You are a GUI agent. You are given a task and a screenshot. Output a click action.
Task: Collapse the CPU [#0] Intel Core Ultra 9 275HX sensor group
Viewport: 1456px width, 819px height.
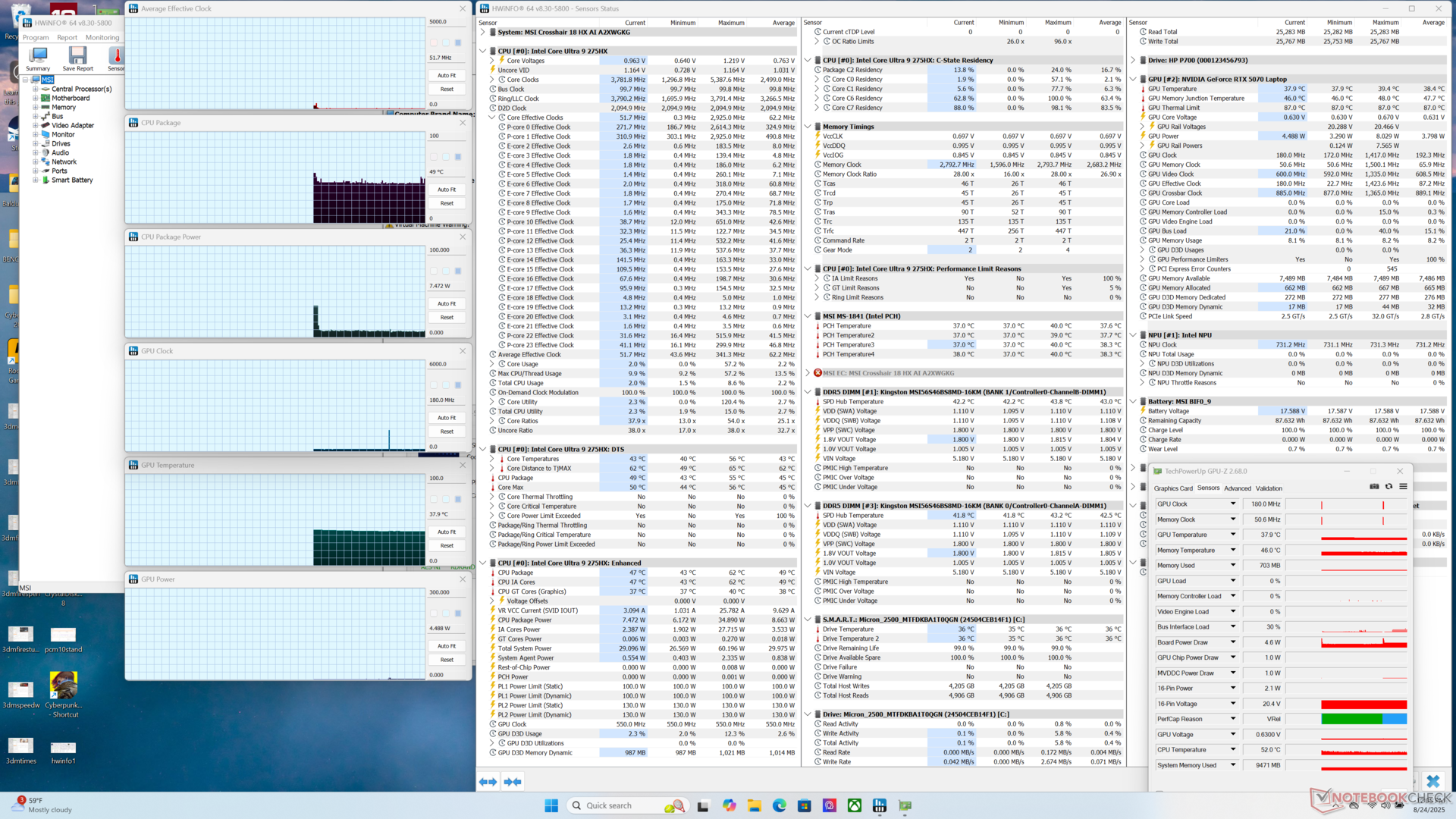click(483, 51)
